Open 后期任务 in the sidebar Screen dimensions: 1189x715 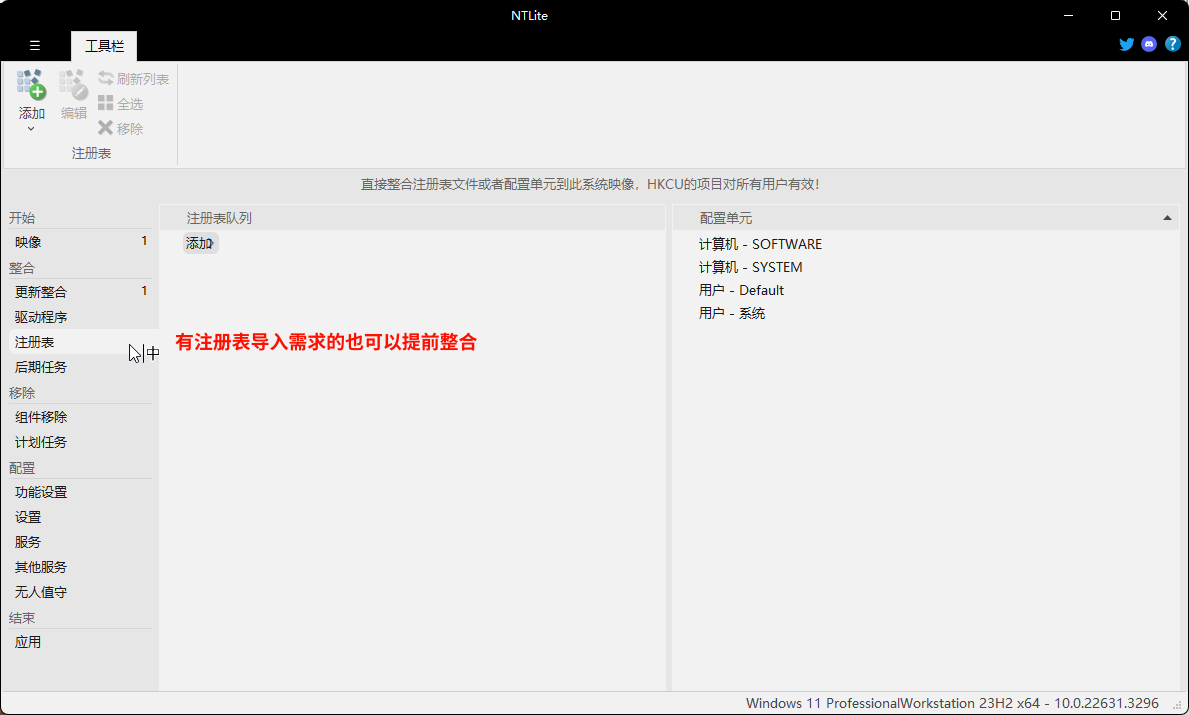[x=80, y=367]
